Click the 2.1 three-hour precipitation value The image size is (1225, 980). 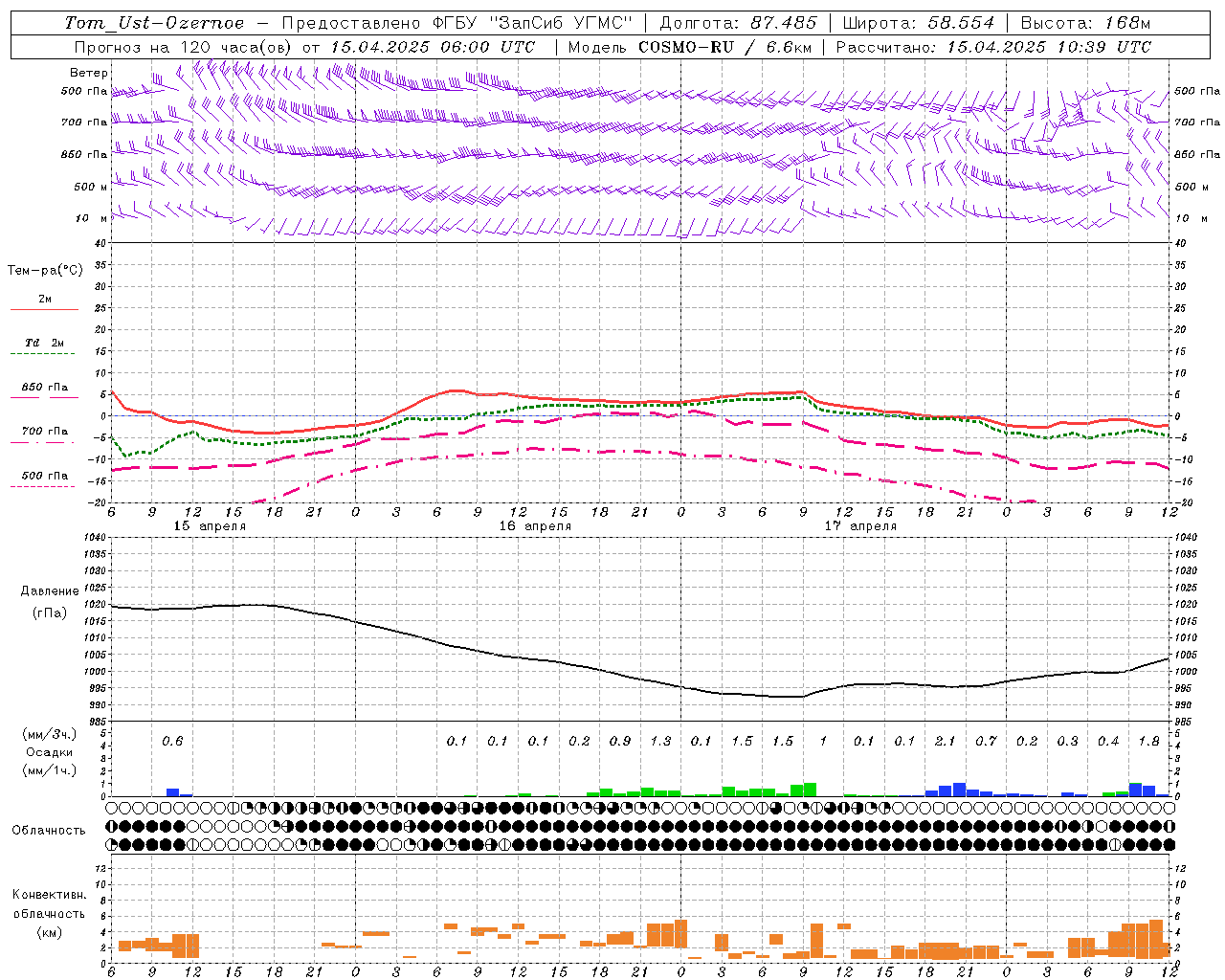946,741
